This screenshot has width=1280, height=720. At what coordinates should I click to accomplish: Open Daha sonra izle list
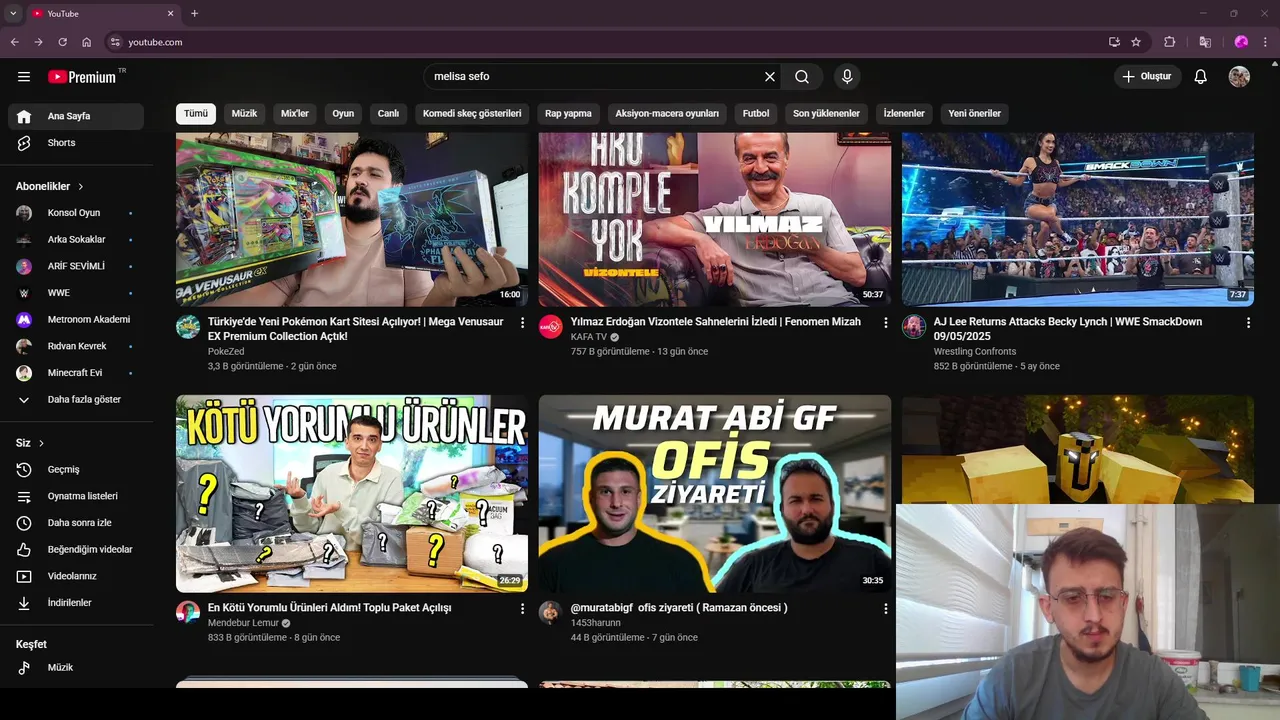76,523
